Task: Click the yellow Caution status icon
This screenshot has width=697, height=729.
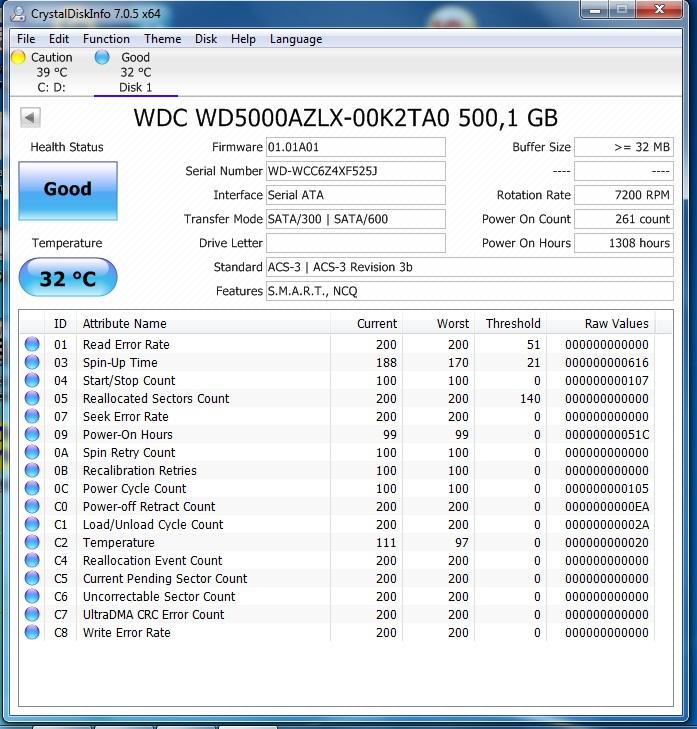Action: (x=18, y=57)
